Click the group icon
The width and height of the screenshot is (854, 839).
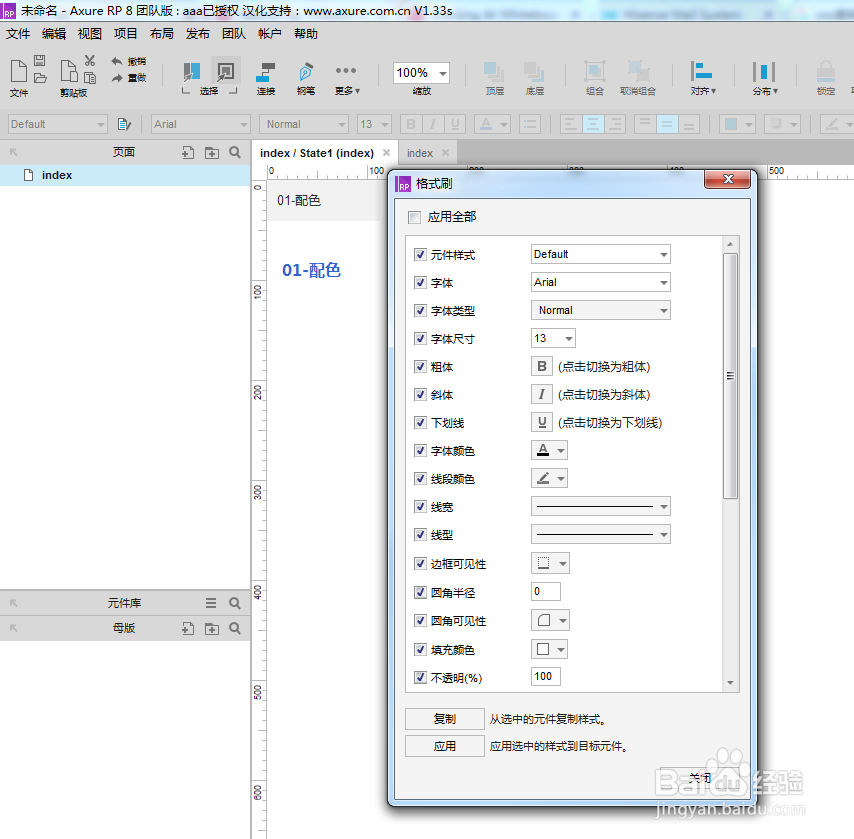(595, 71)
